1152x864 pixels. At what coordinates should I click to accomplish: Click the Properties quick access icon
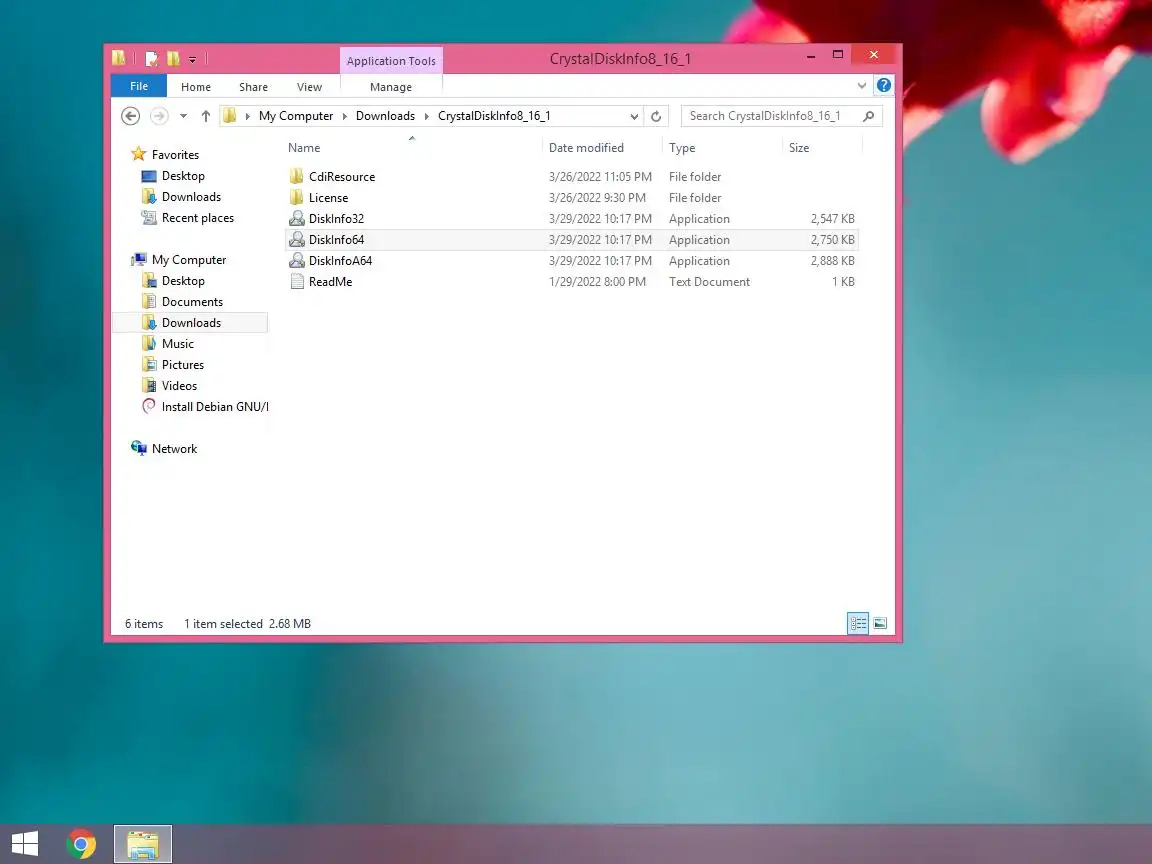152,58
